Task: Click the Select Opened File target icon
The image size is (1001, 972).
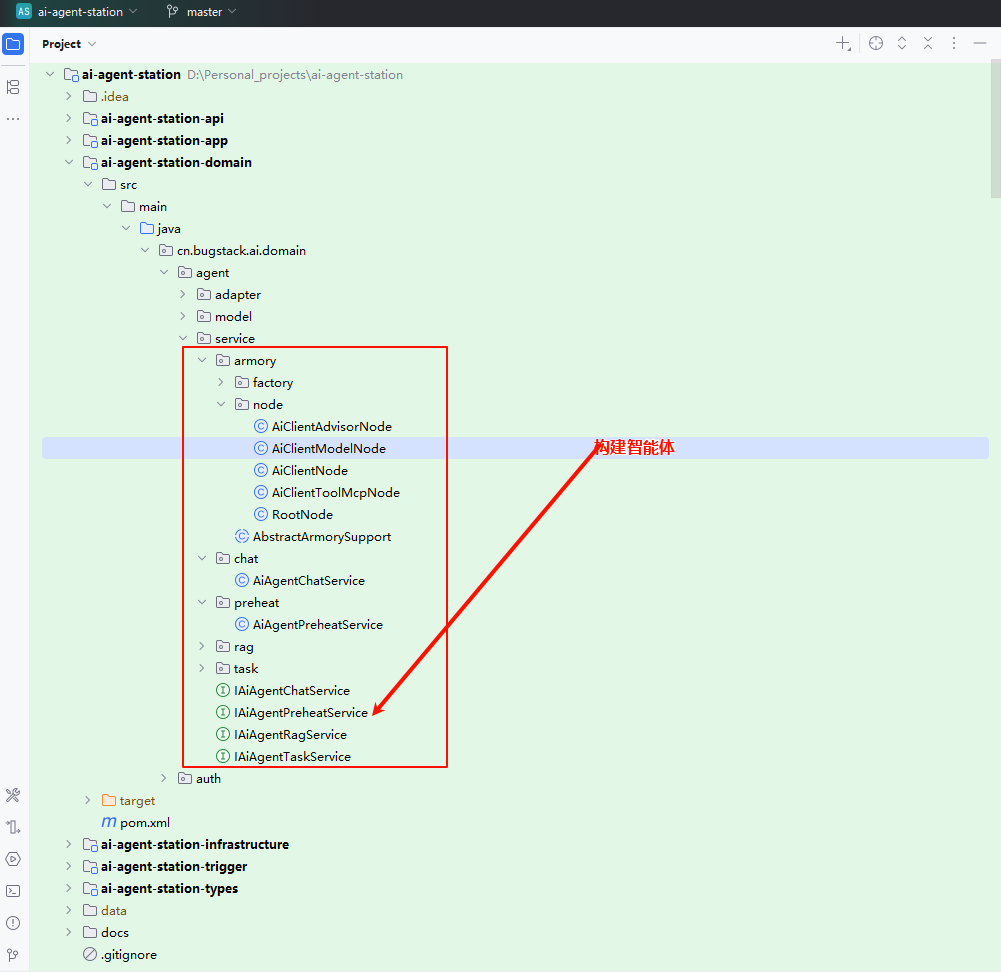Action: [x=876, y=44]
